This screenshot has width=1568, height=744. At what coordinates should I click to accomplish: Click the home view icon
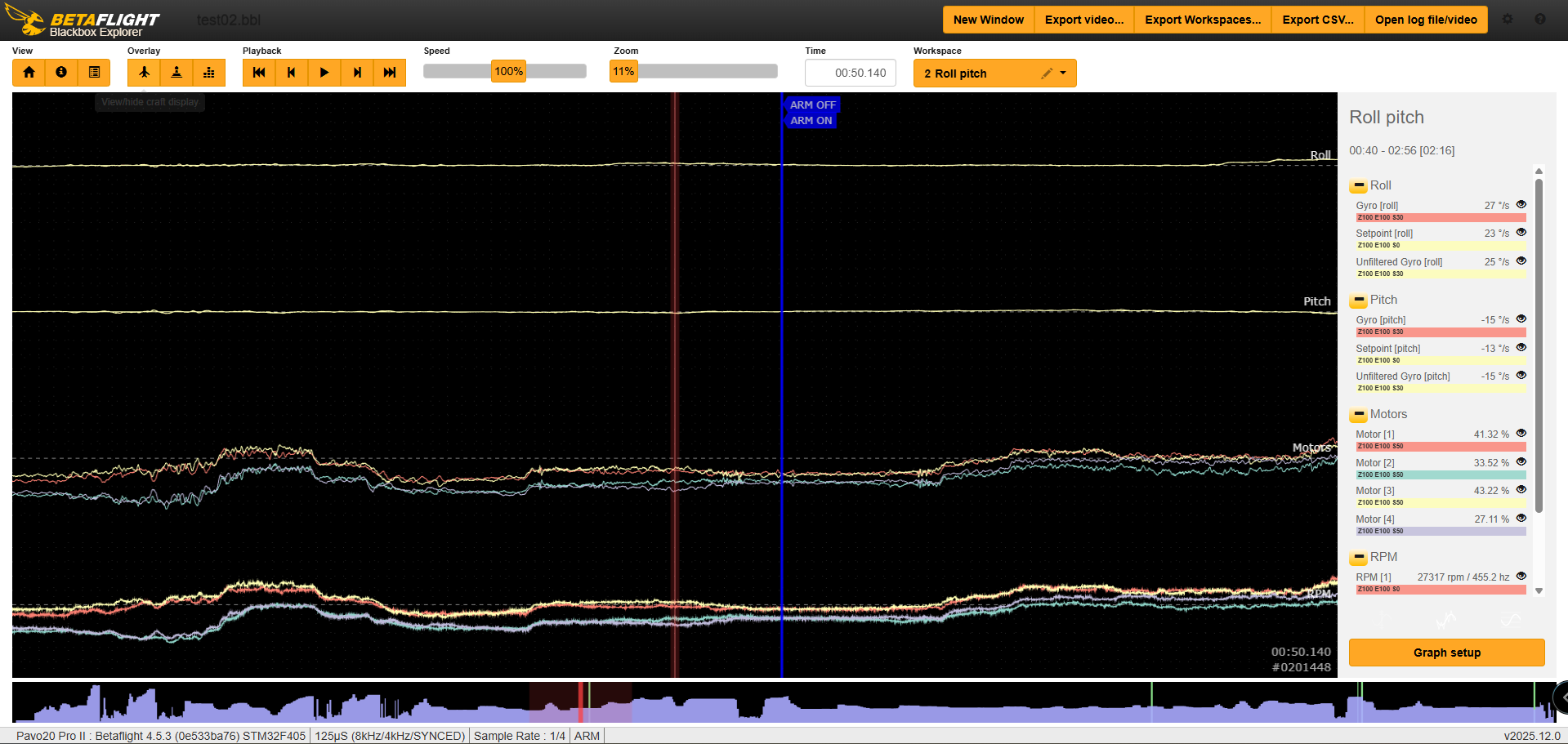point(29,73)
